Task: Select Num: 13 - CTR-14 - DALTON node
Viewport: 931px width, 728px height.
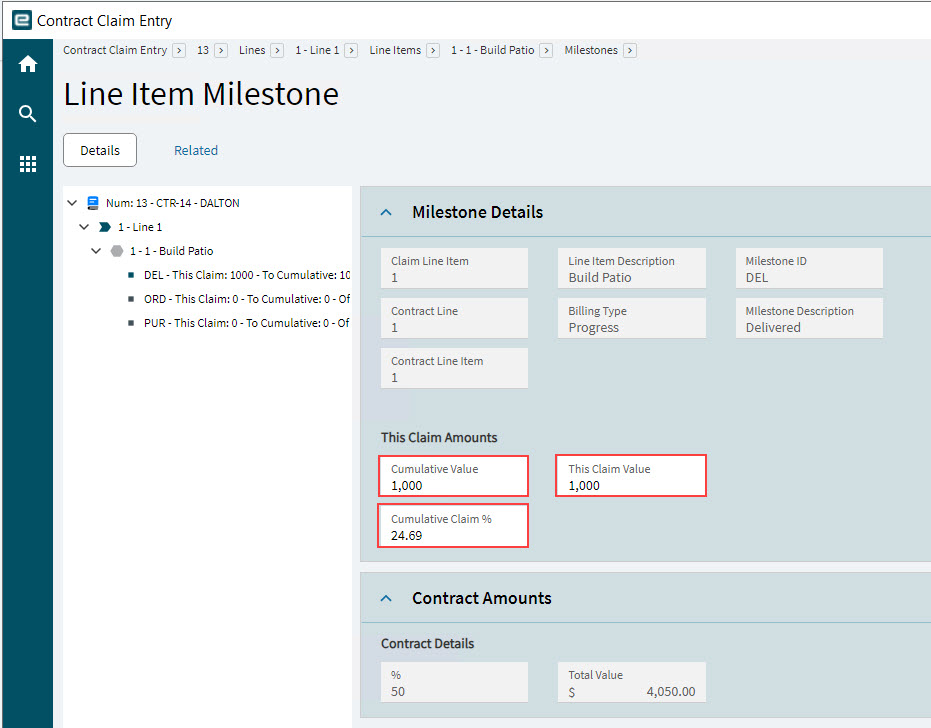Action: (173, 203)
